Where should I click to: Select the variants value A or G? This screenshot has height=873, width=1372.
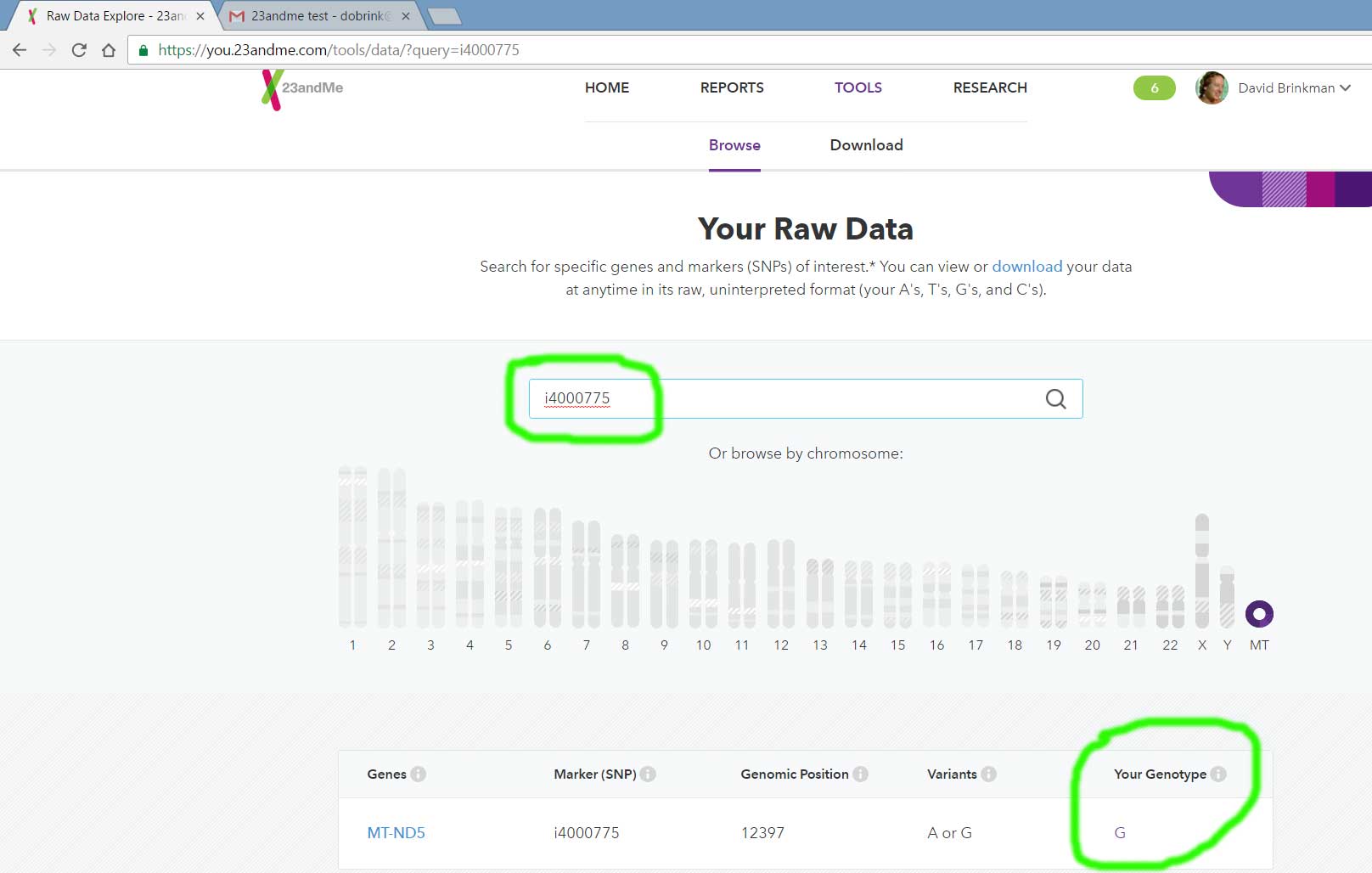coord(950,833)
